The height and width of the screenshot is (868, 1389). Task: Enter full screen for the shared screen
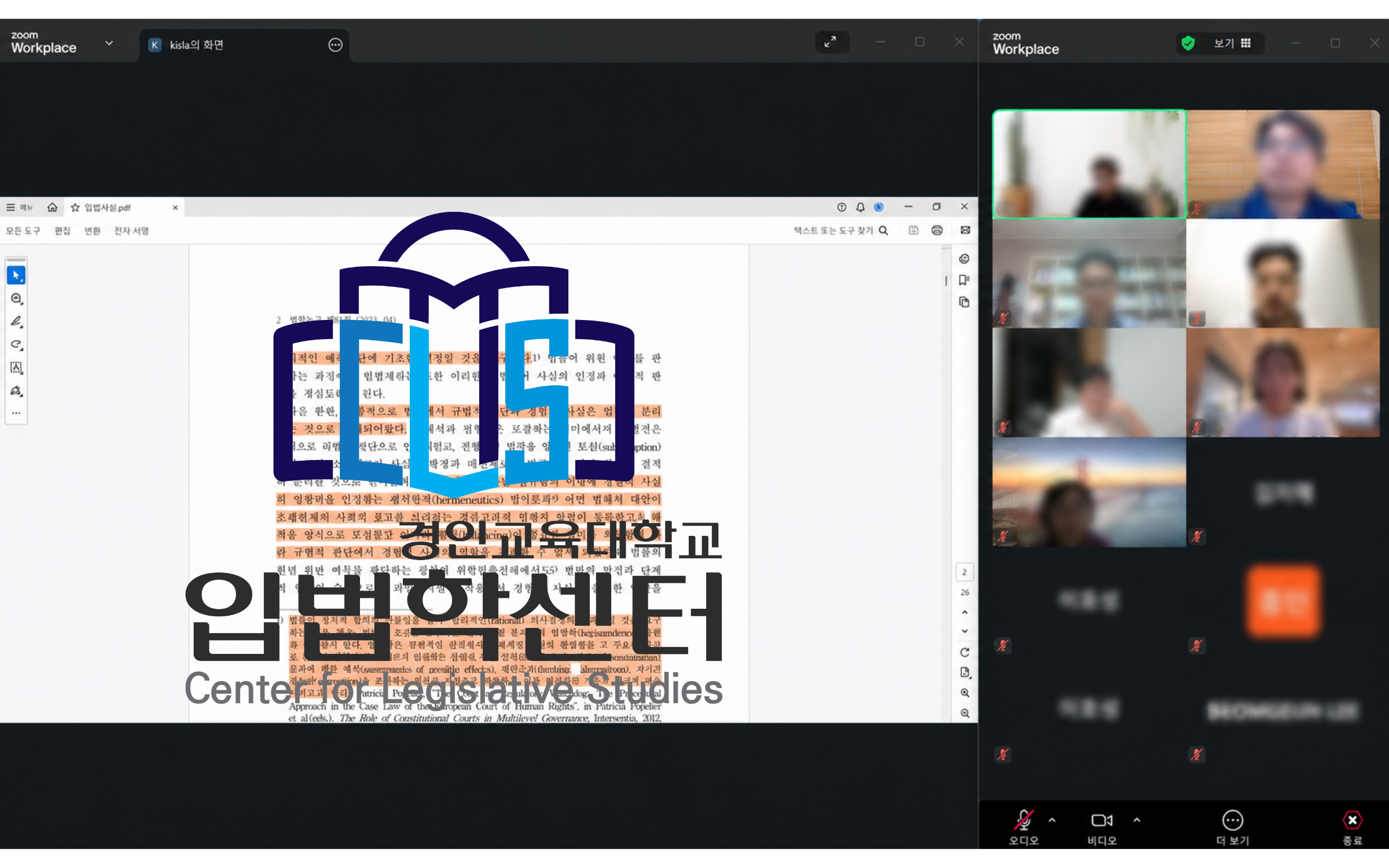(832, 42)
